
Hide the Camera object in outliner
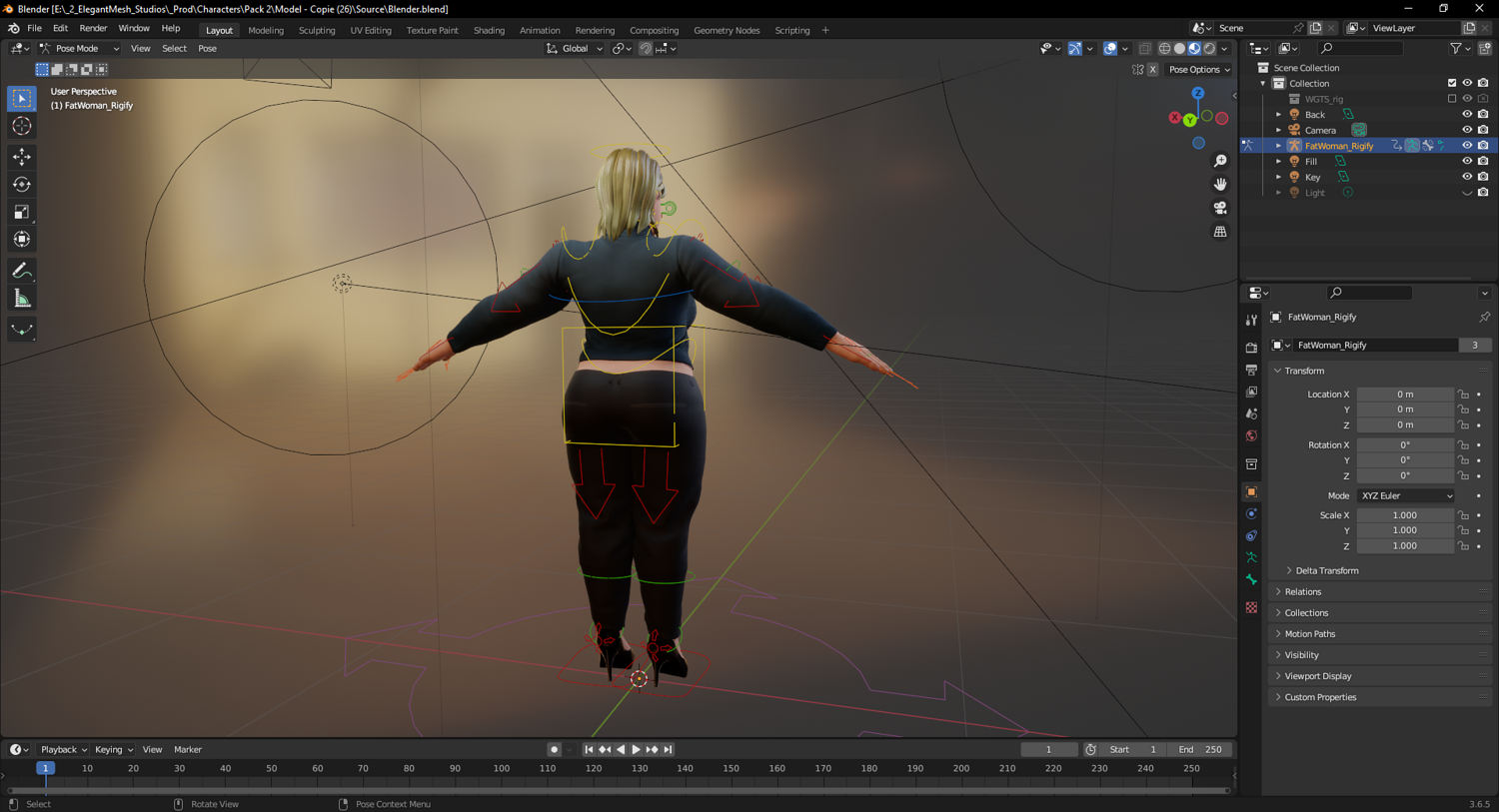click(1467, 130)
